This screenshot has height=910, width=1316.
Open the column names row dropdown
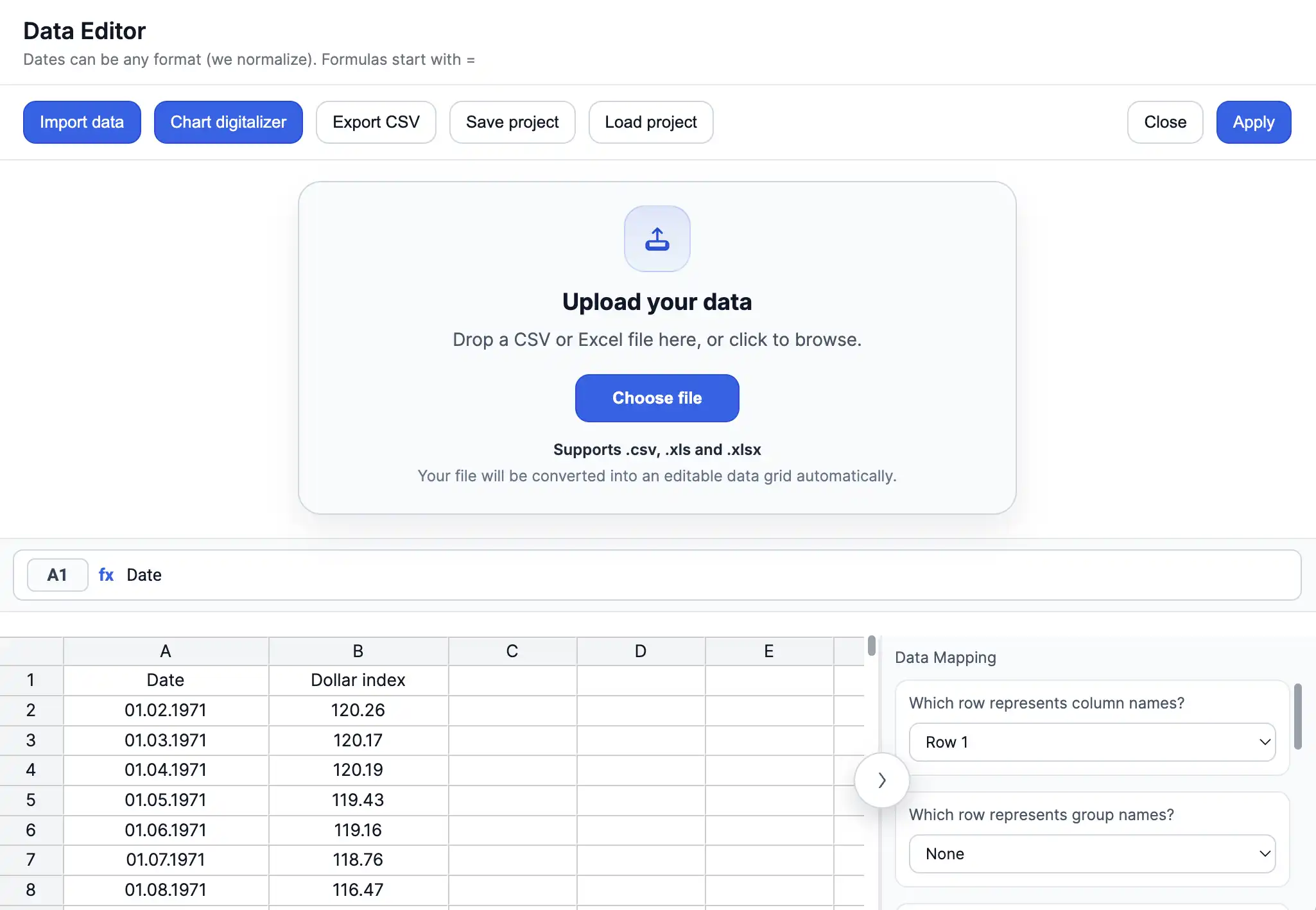click(x=1091, y=742)
